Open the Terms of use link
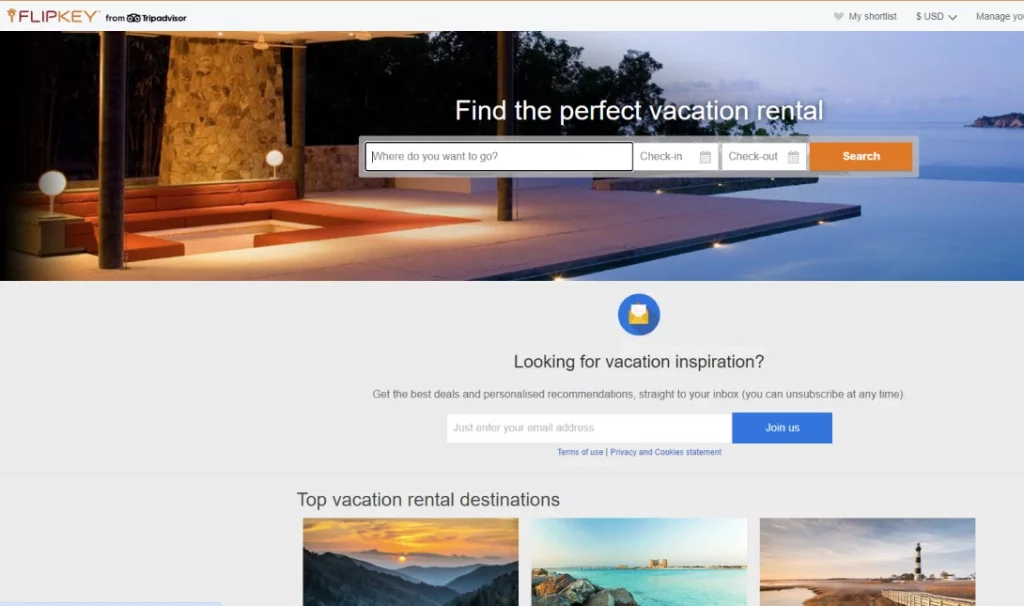The width and height of the screenshot is (1024, 606). (x=580, y=452)
